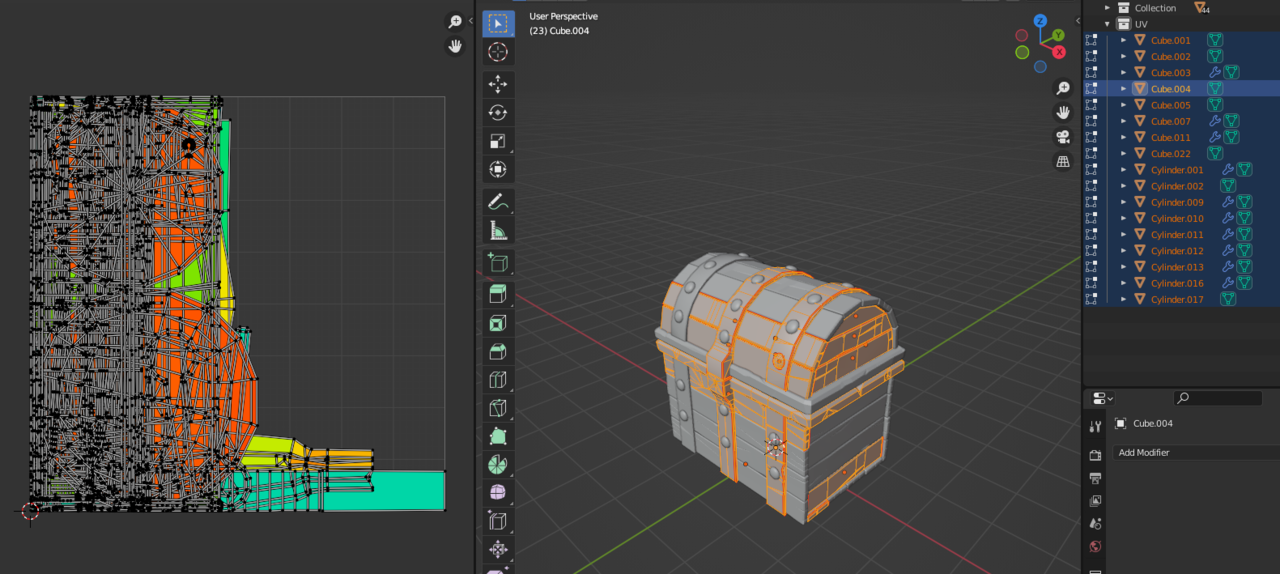Select the Extrude Region tool
The image size is (1280, 574).
click(498, 294)
